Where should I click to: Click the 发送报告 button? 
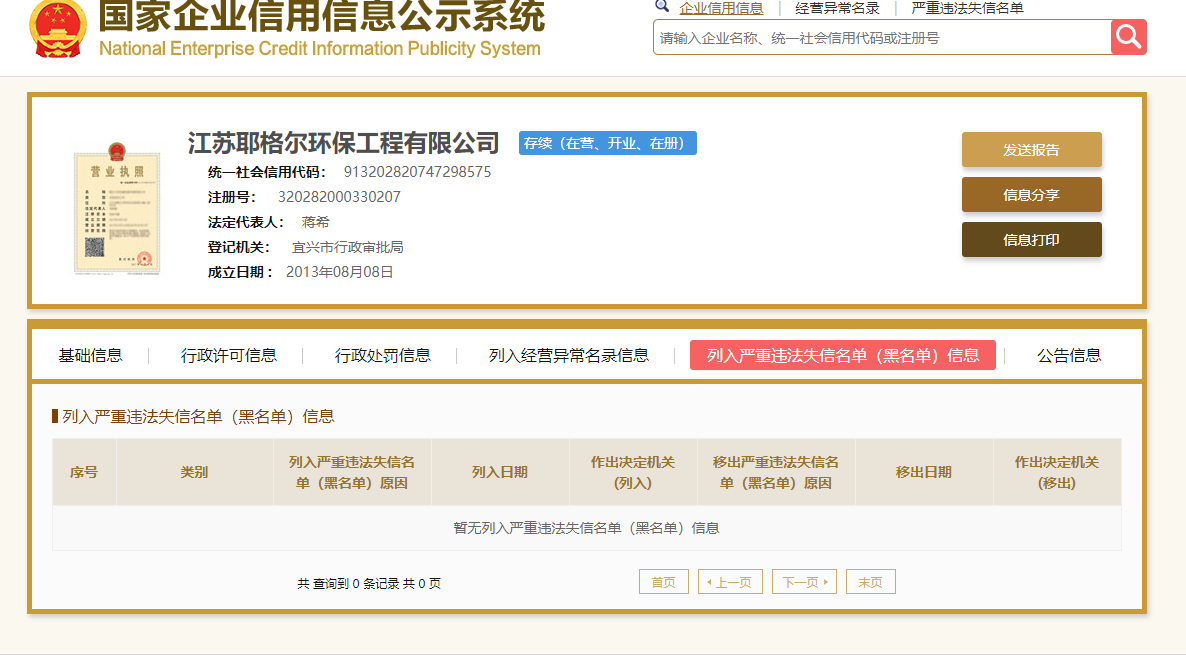[x=1032, y=150]
